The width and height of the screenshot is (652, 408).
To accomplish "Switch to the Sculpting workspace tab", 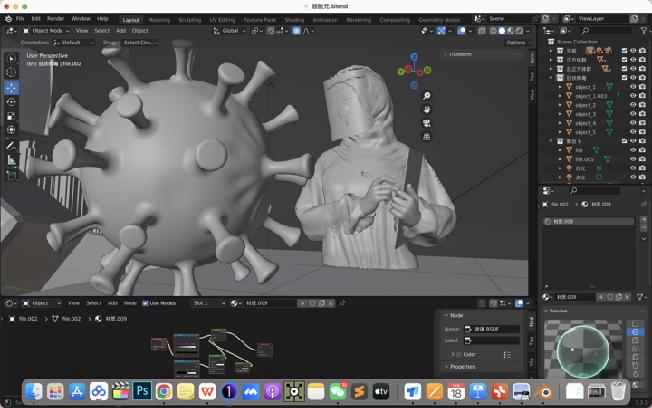I will click(x=189, y=19).
